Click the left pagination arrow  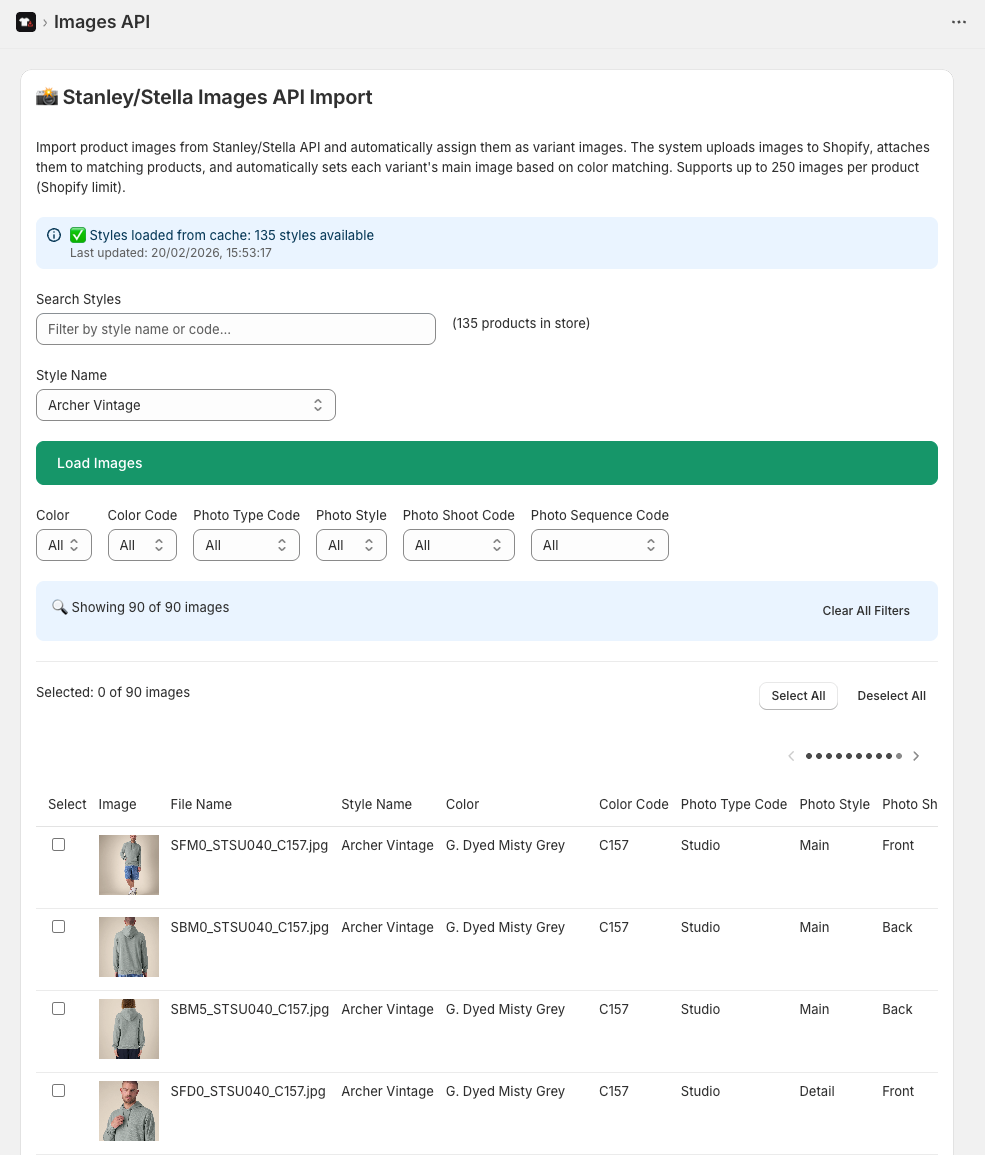791,756
